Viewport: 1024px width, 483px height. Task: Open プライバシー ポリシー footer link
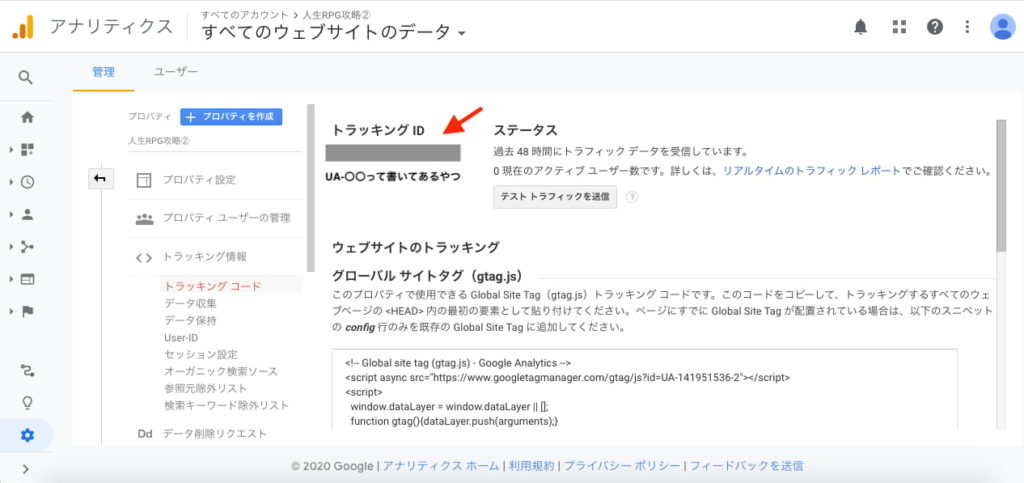[622, 466]
